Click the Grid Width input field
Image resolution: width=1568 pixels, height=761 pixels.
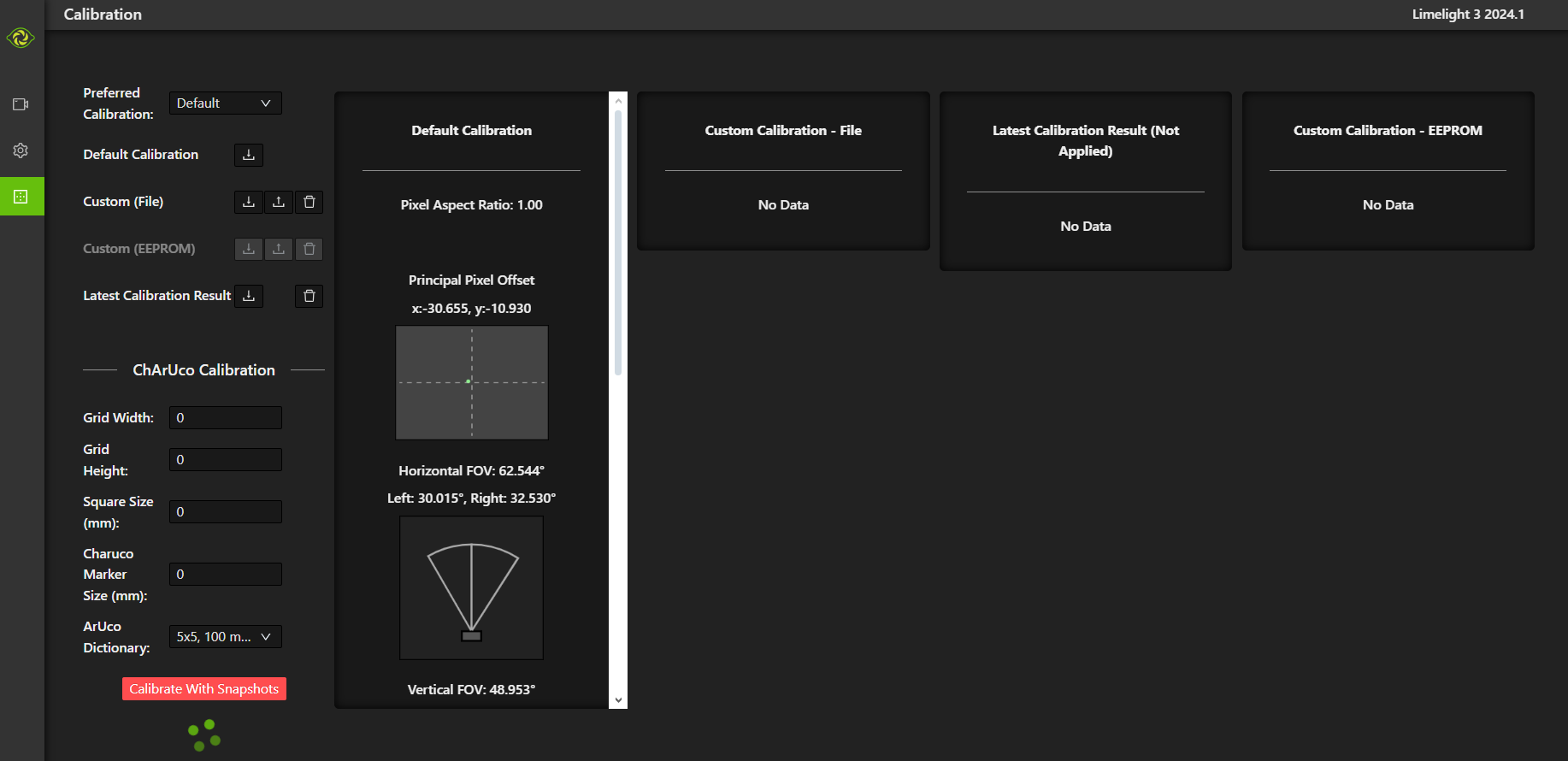tap(226, 418)
